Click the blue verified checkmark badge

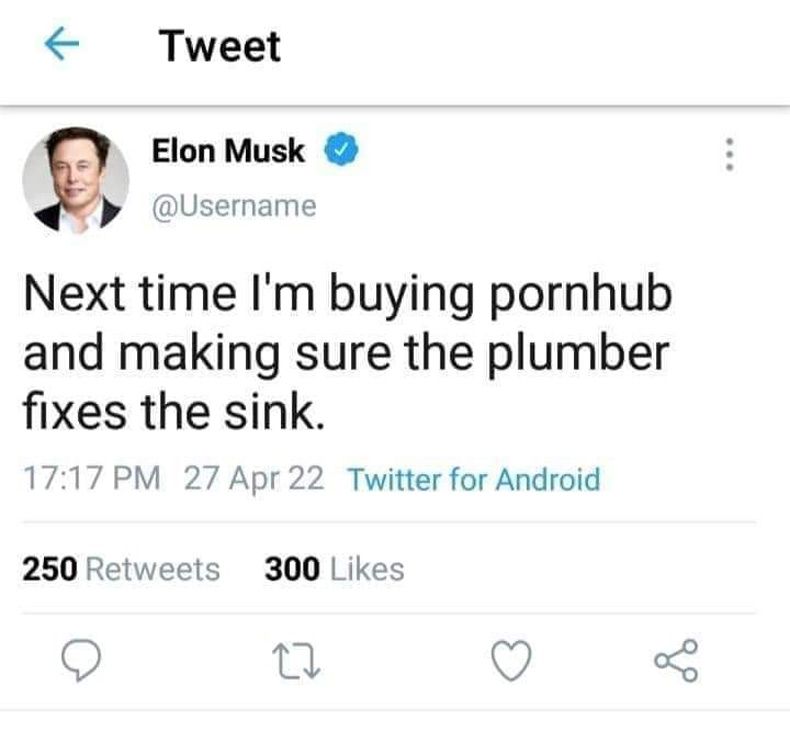tap(341, 152)
